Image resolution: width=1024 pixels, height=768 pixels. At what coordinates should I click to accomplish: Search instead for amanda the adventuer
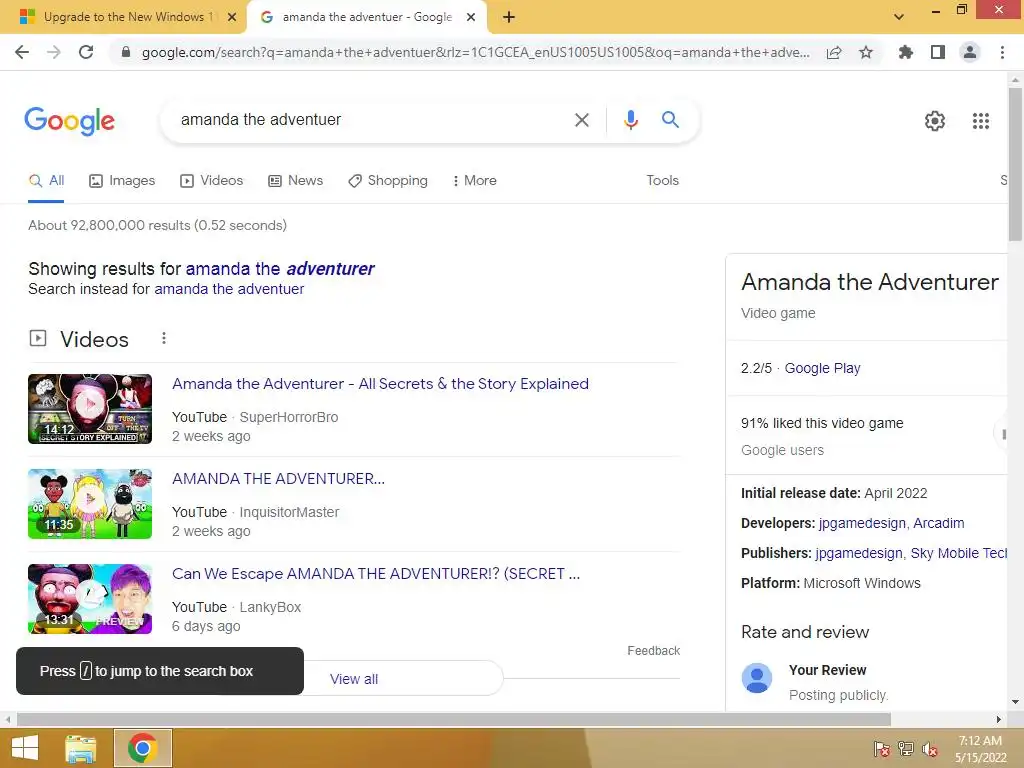tap(229, 289)
